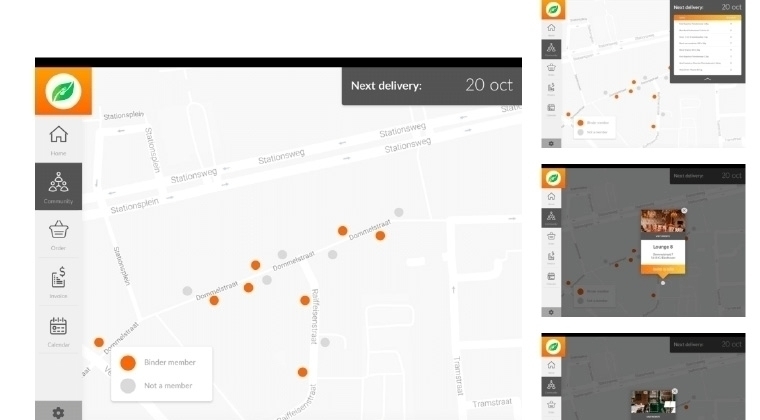Viewport: 760px width, 420px height.
Task: Select the orange marker on Raiffeisenstraat
Action: coord(305,300)
